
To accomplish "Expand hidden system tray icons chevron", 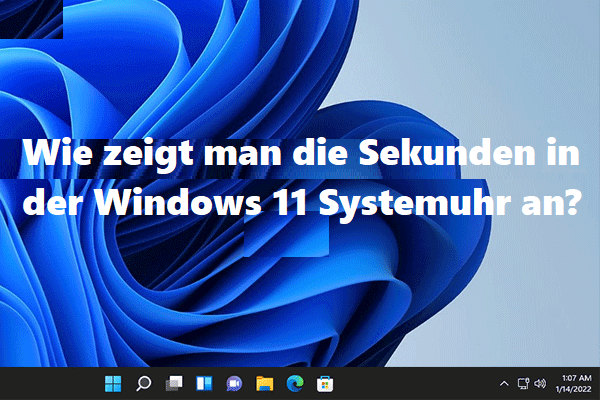I will 504,384.
